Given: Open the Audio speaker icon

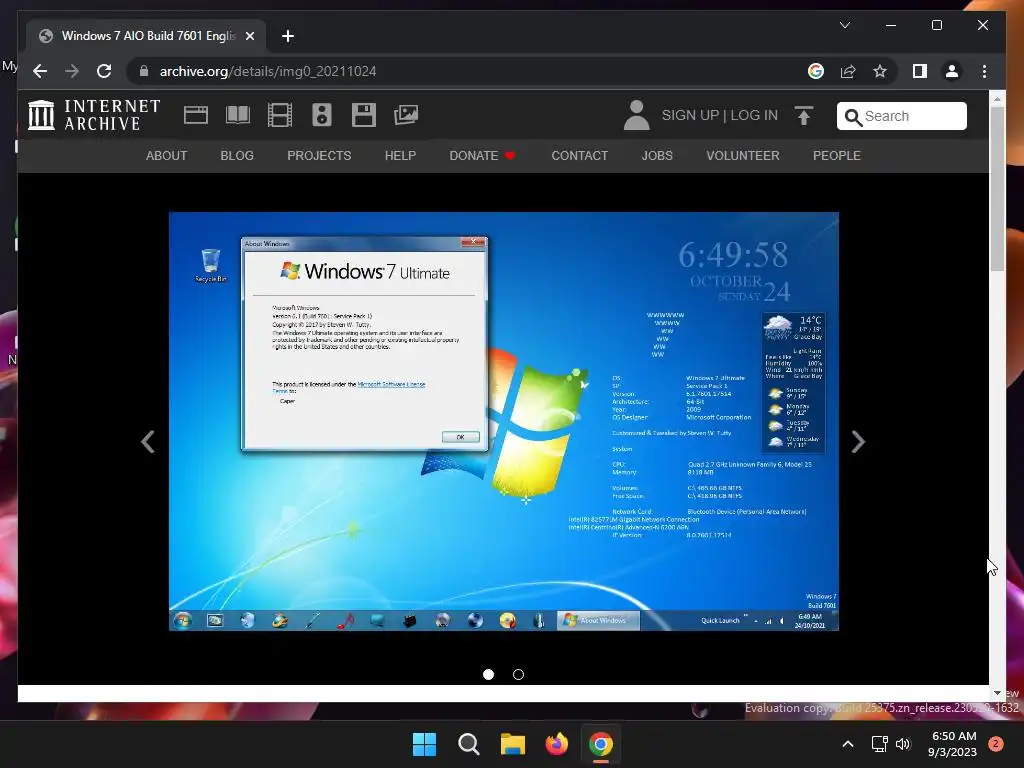Looking at the screenshot, I should point(322,115).
